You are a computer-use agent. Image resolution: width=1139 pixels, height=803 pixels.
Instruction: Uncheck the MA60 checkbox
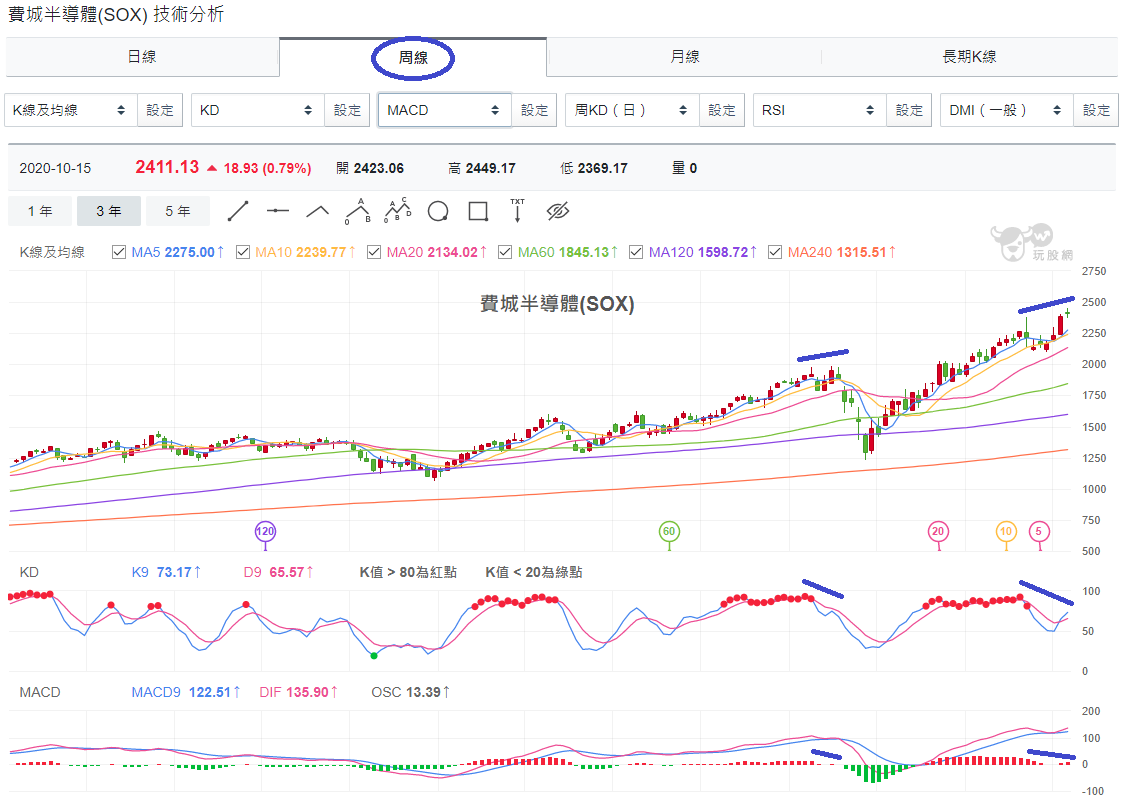505,252
